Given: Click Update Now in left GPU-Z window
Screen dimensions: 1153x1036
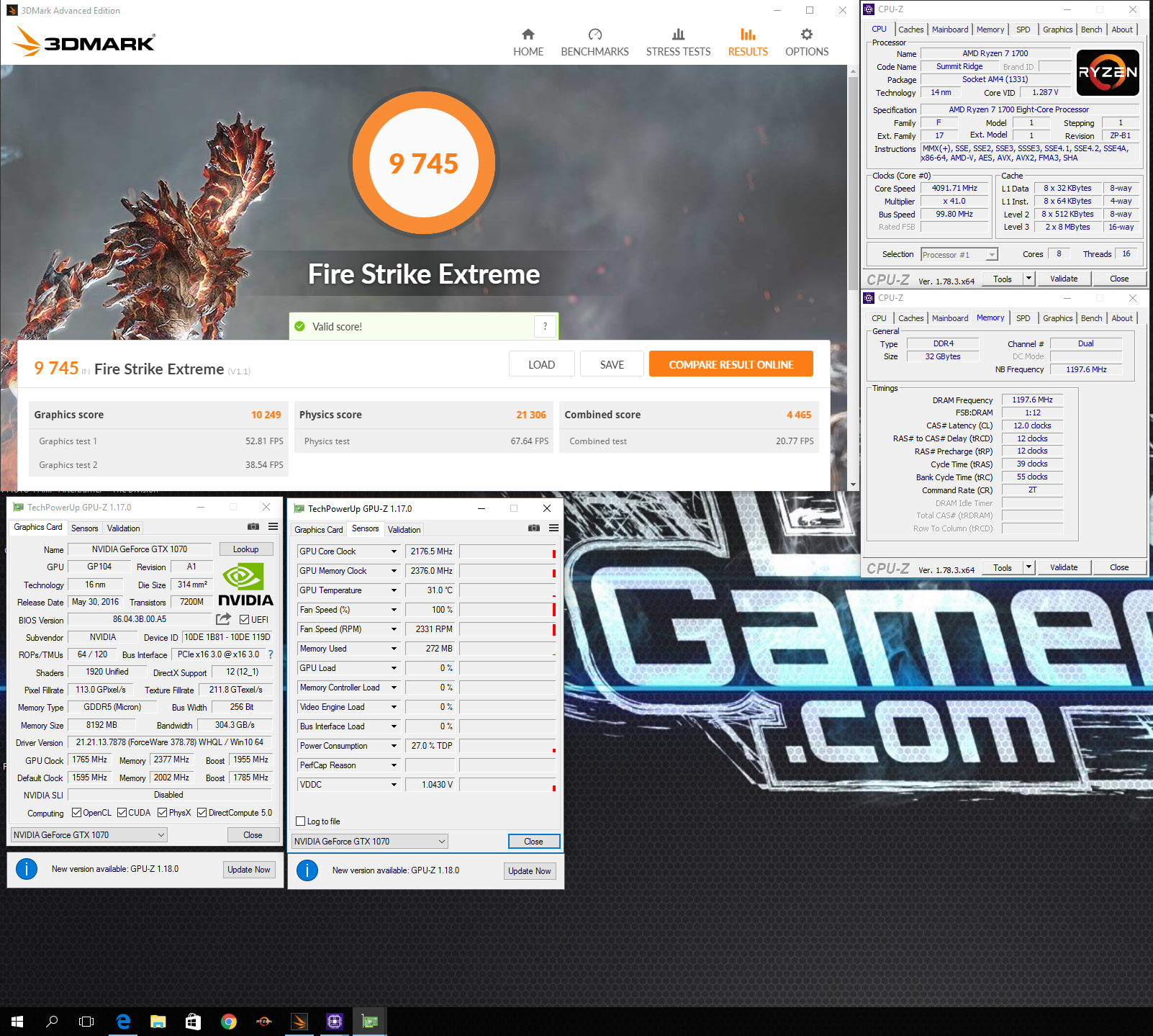Looking at the screenshot, I should [249, 870].
